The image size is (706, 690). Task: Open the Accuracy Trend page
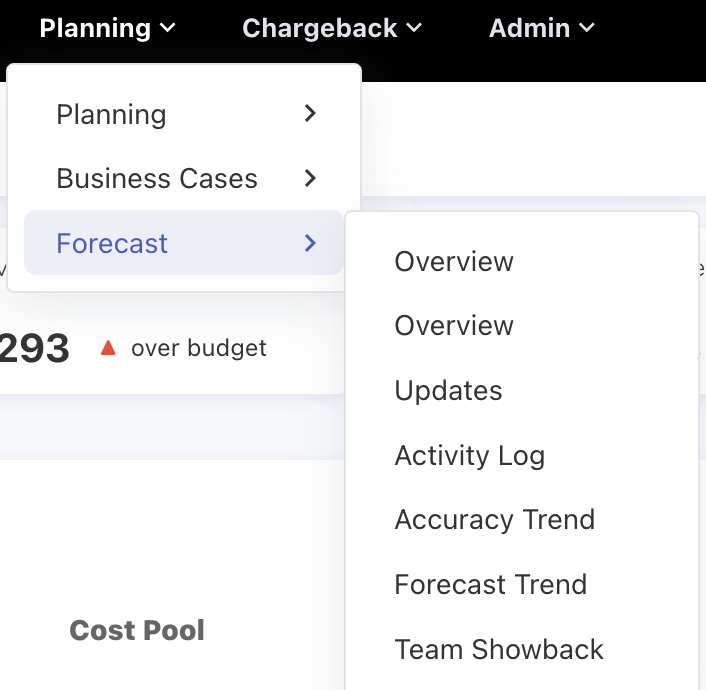pos(494,520)
